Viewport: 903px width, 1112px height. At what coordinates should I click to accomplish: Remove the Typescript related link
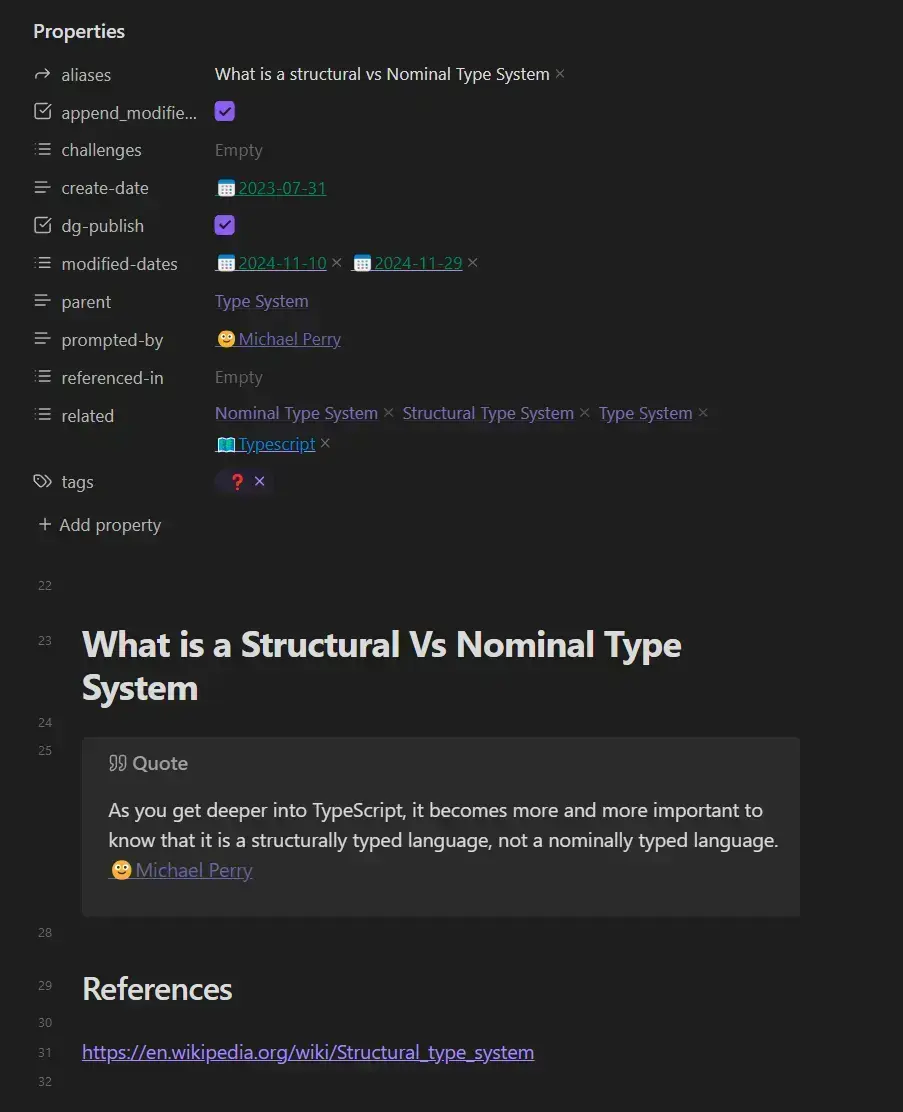(325, 444)
